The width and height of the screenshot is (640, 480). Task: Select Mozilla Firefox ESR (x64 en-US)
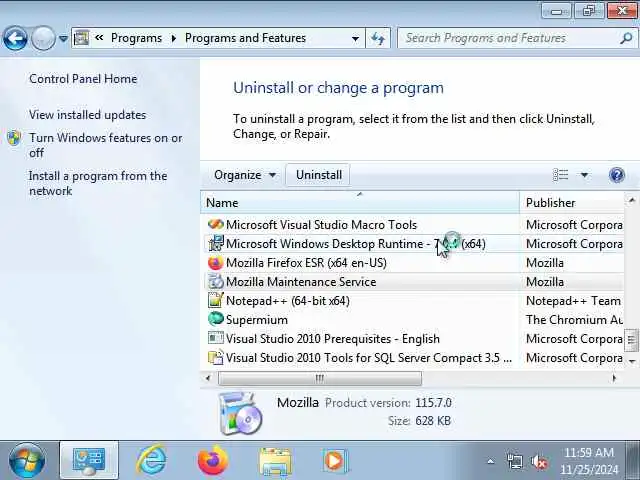pyautogui.click(x=412, y=262)
